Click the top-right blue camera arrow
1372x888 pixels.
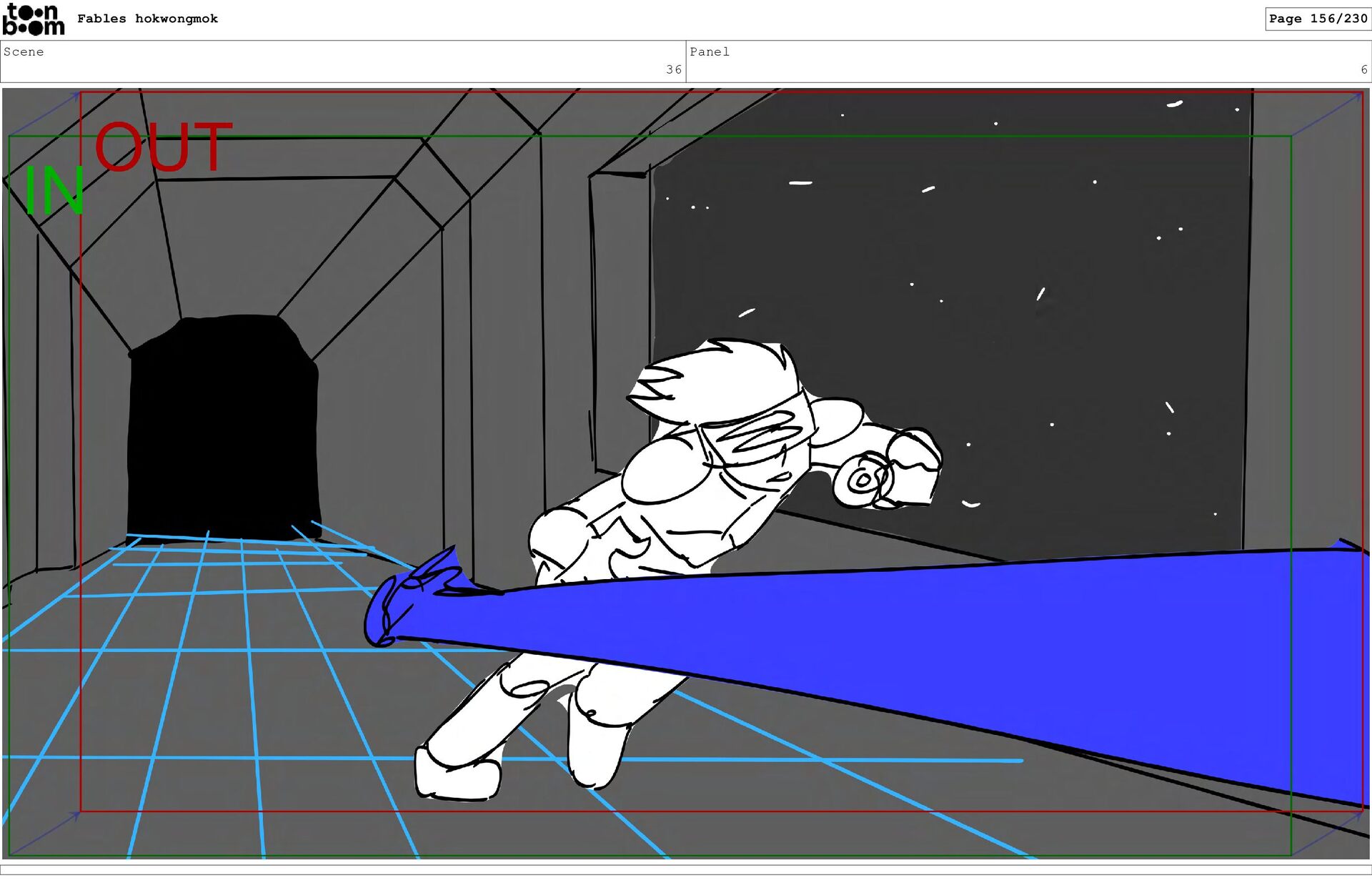click(1327, 114)
